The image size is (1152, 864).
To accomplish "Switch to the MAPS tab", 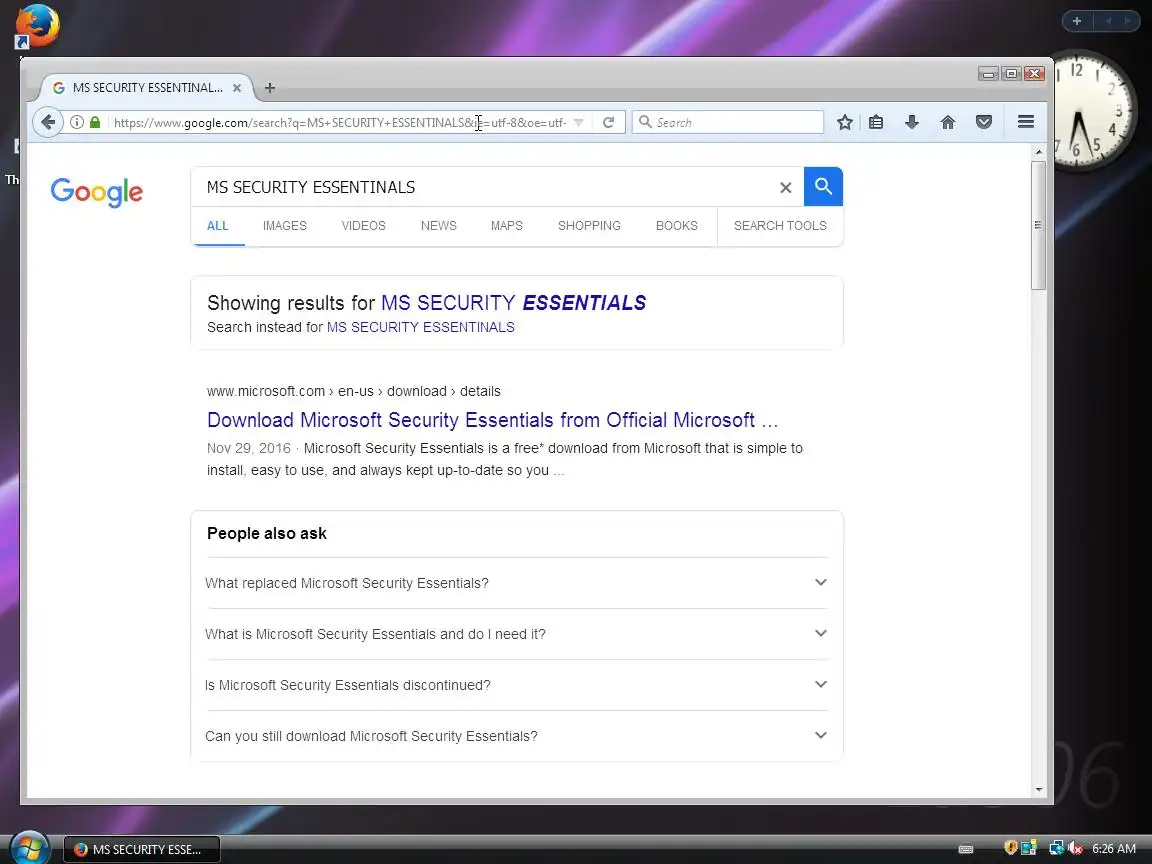I will (507, 226).
